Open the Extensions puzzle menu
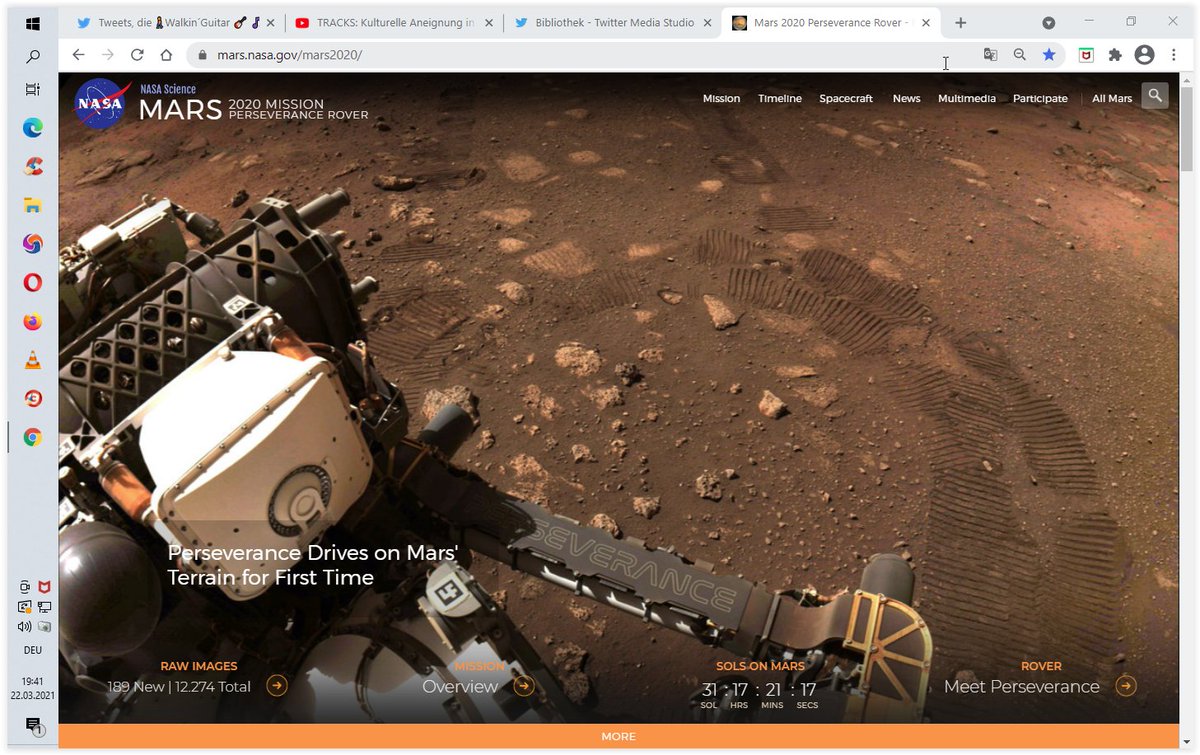This screenshot has height=755, width=1200. pos(1115,55)
